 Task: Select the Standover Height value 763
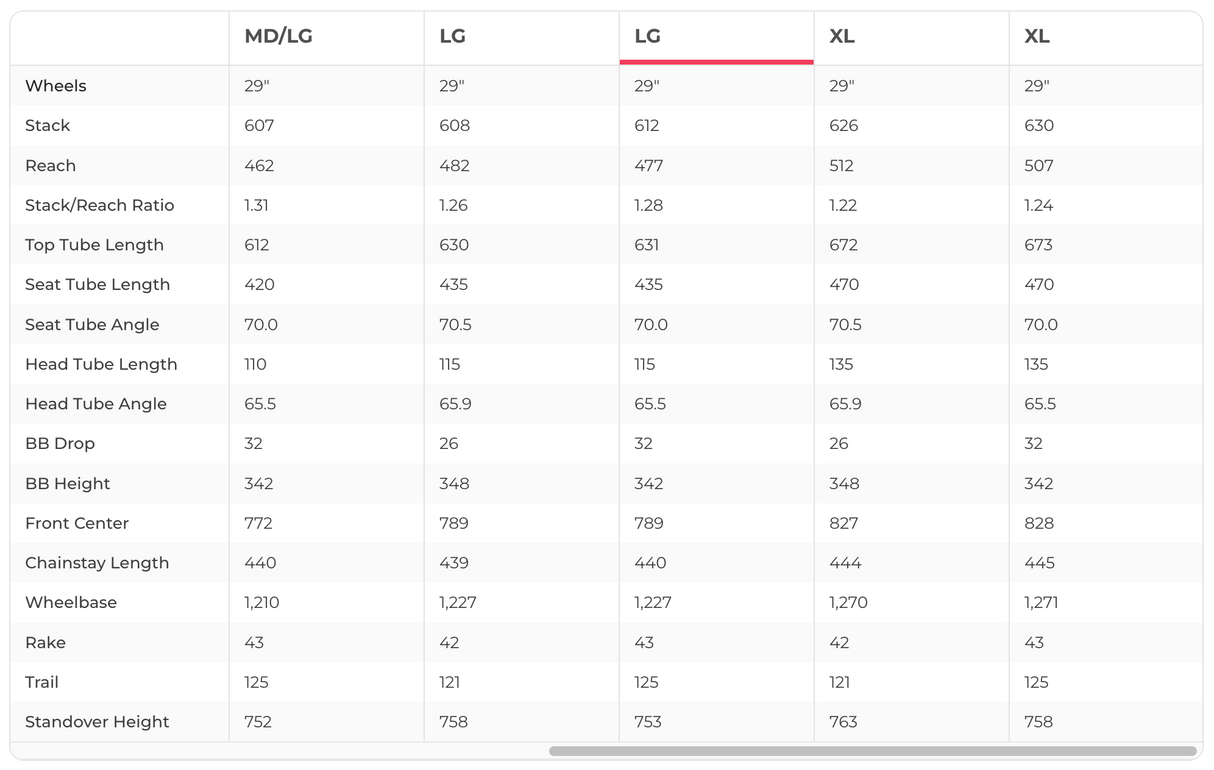[843, 722]
